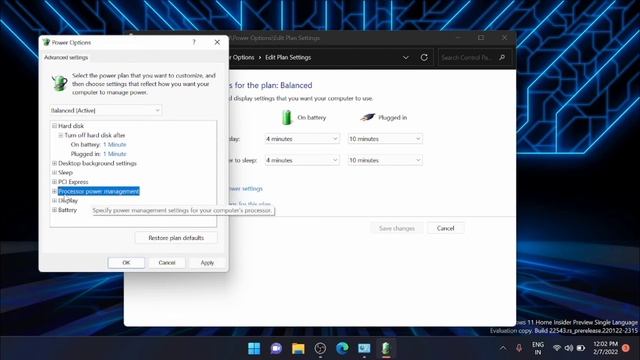
Task: Expand the Sleep tree node
Action: (x=54, y=173)
